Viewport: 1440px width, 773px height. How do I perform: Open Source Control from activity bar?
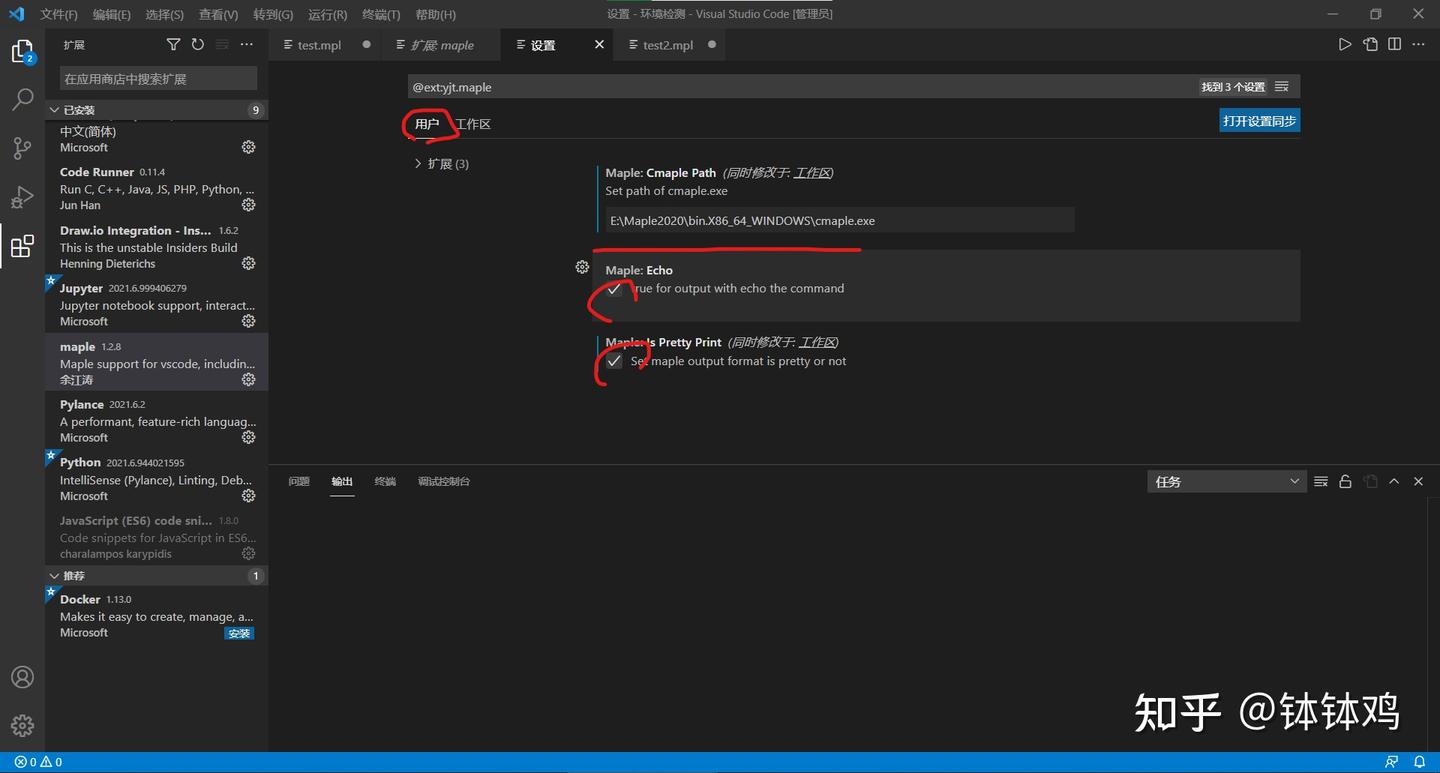(x=22, y=148)
